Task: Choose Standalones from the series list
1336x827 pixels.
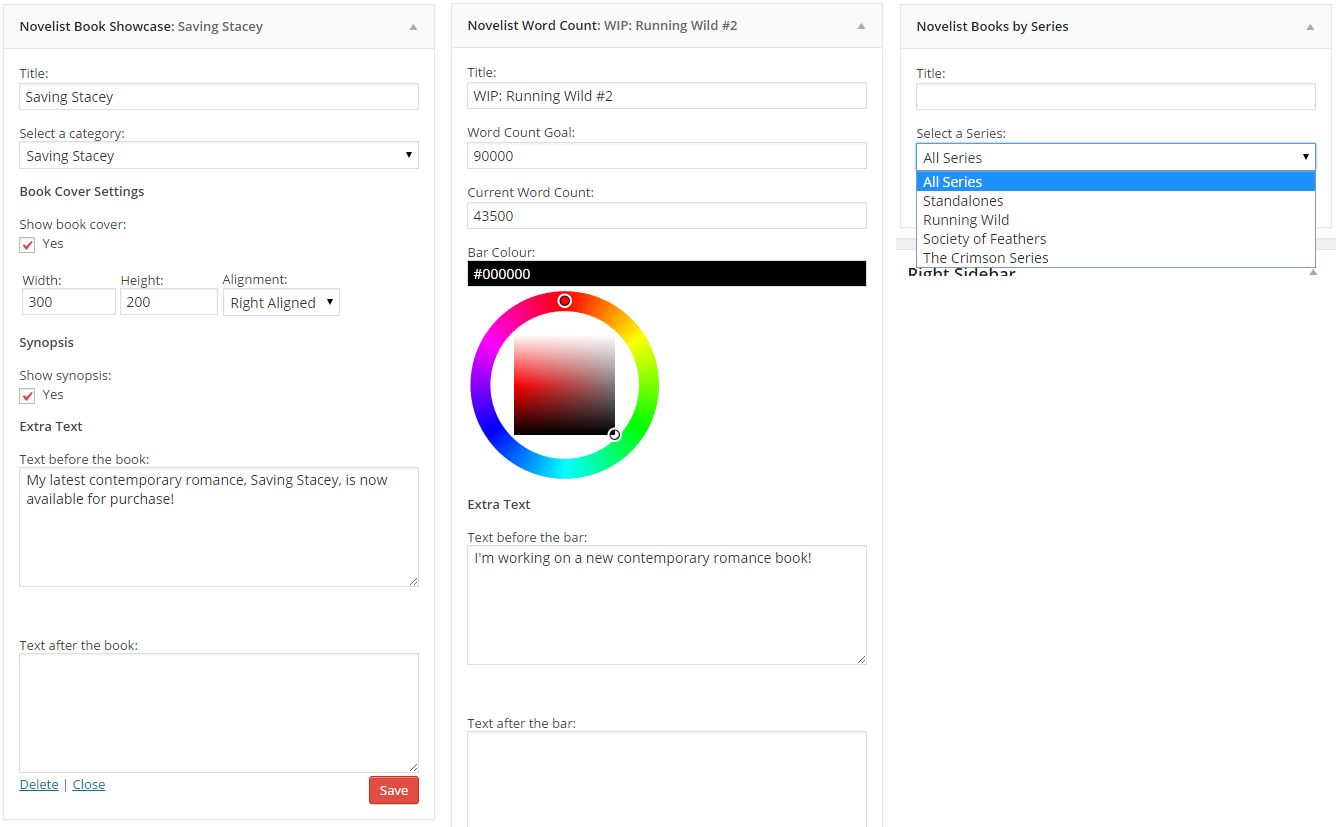Action: coord(963,201)
